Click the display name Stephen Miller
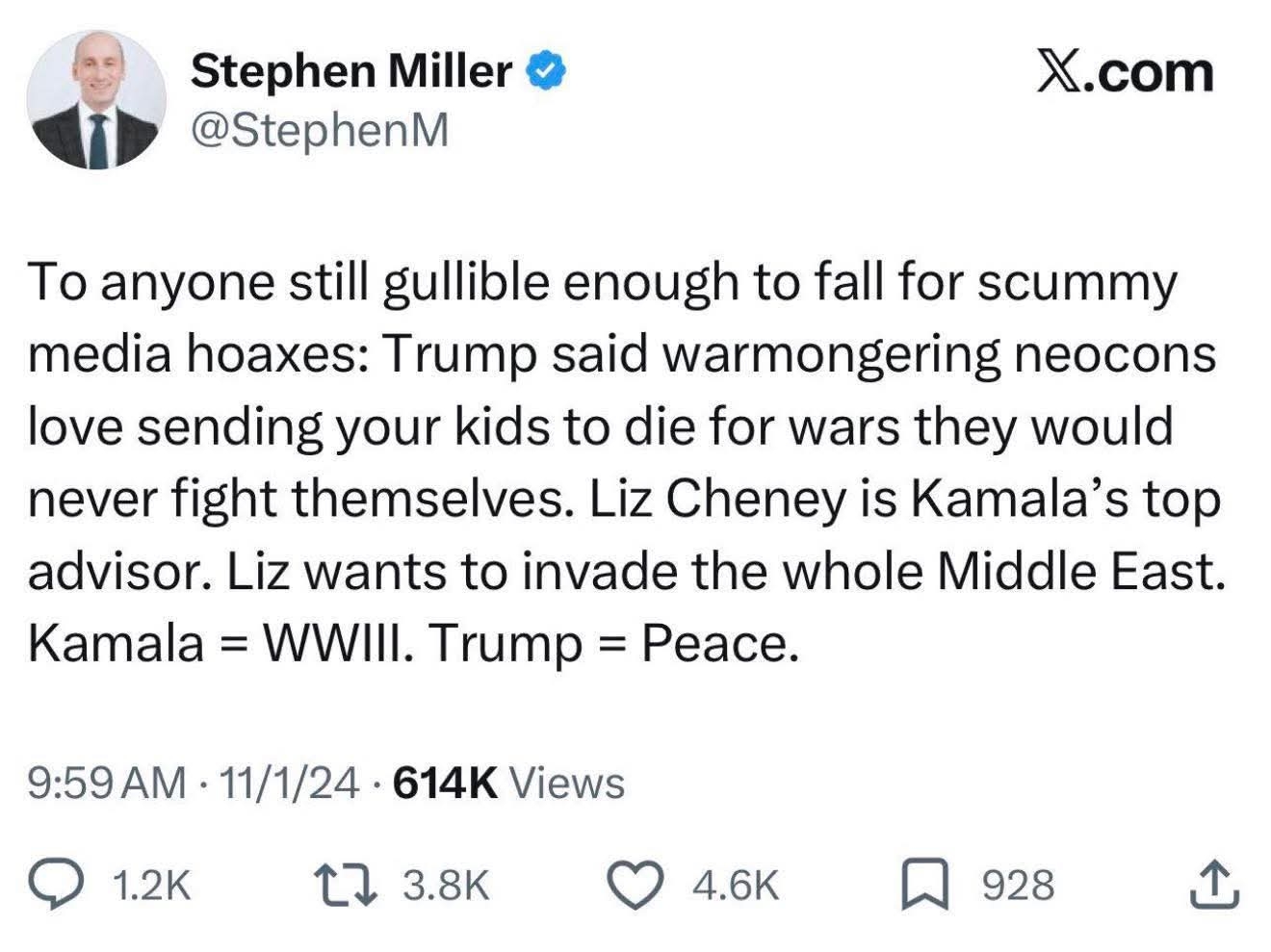This screenshot has width=1271, height=952. click(351, 71)
